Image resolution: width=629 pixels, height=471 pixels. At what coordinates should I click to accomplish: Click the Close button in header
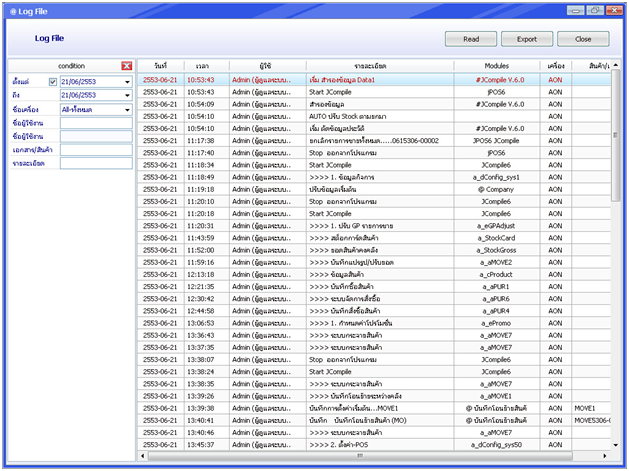[x=583, y=39]
